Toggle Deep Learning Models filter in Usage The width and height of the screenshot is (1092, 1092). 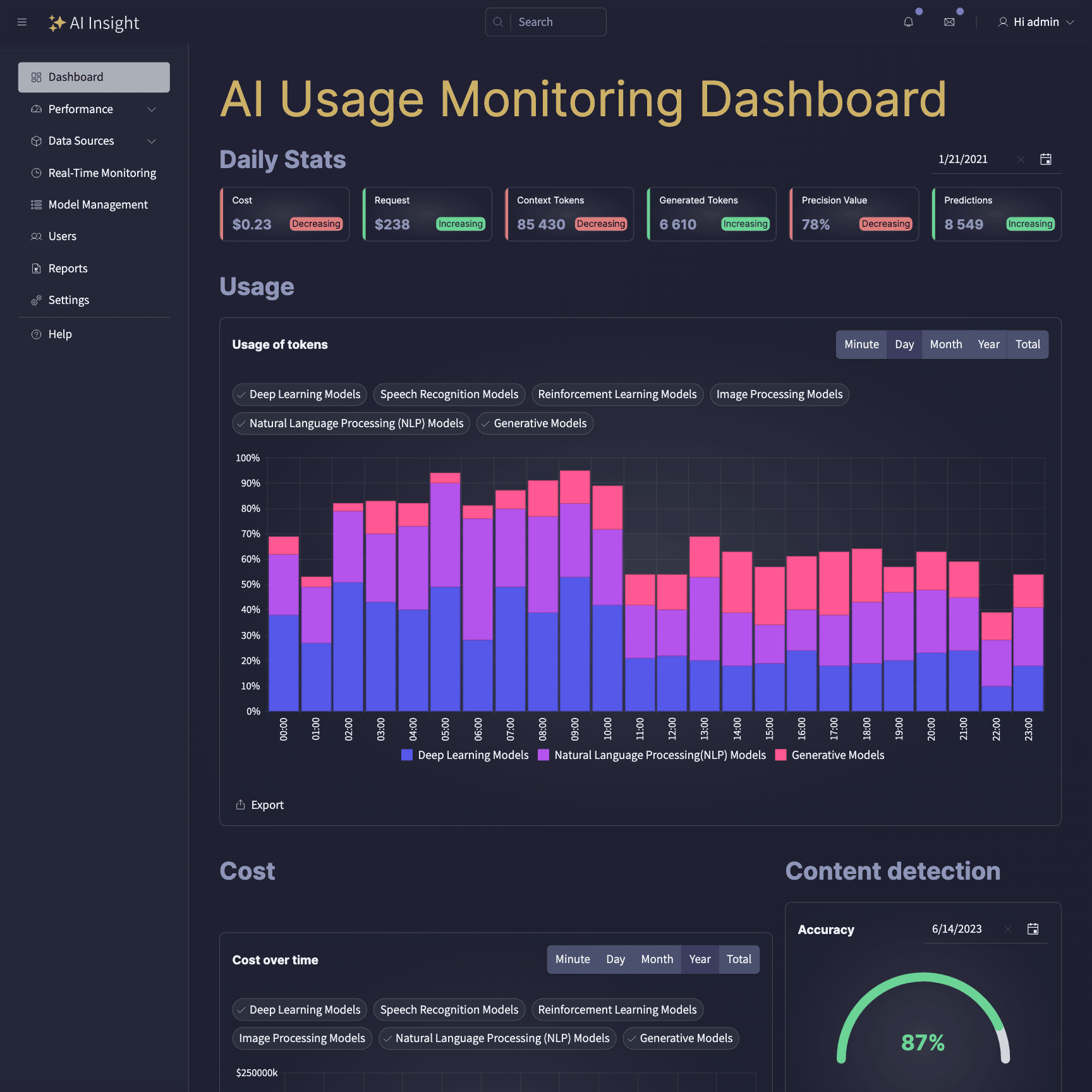pos(300,394)
